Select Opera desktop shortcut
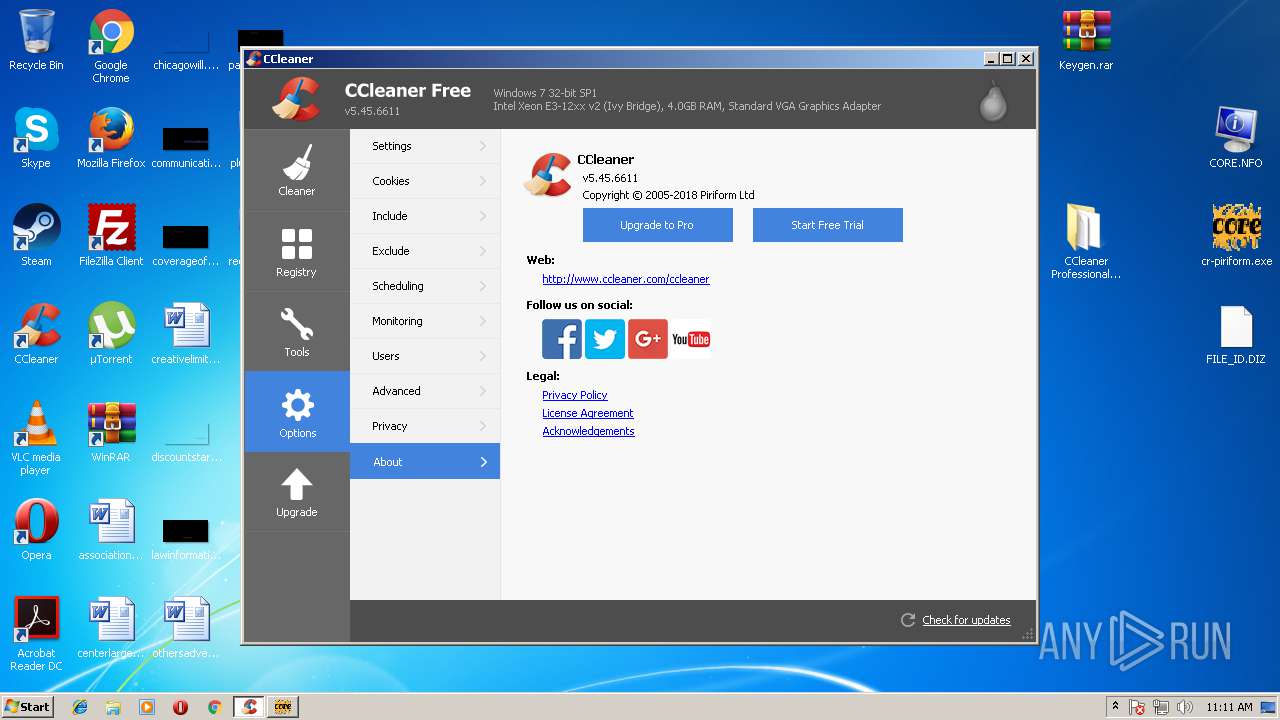This screenshot has height=720, width=1280. tap(36, 530)
